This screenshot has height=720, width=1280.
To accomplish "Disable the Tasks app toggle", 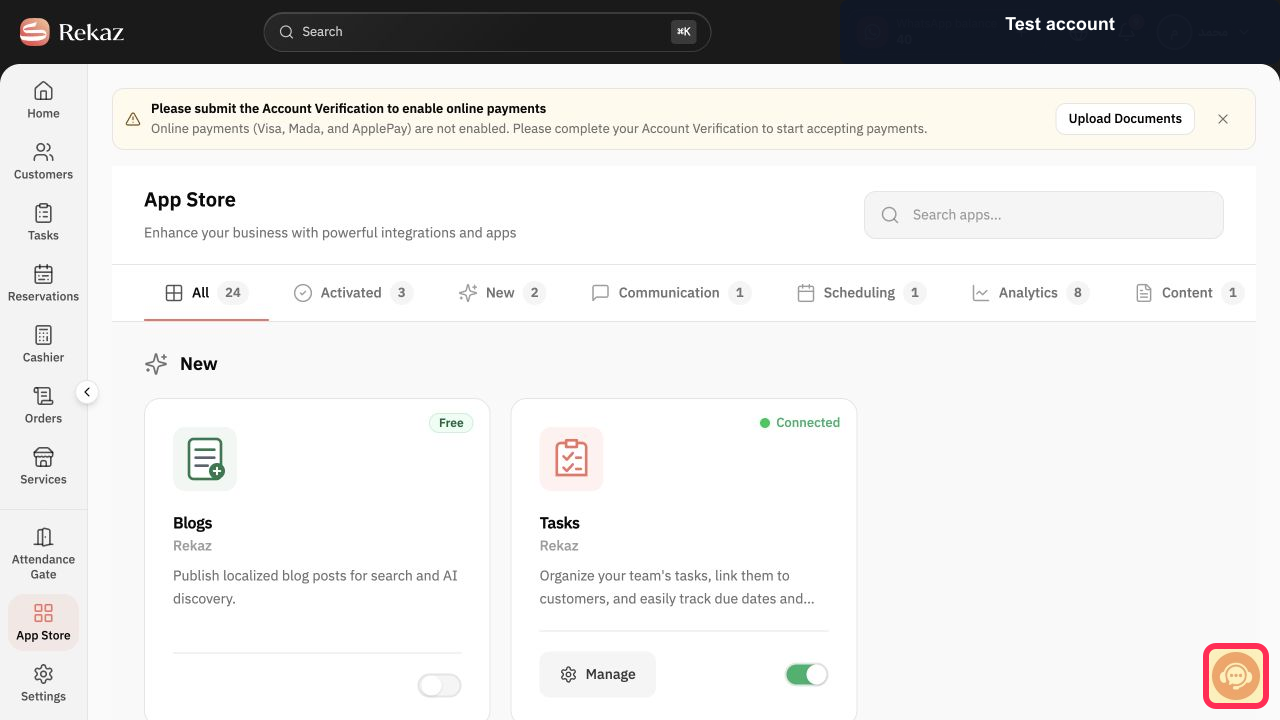I will click(807, 674).
